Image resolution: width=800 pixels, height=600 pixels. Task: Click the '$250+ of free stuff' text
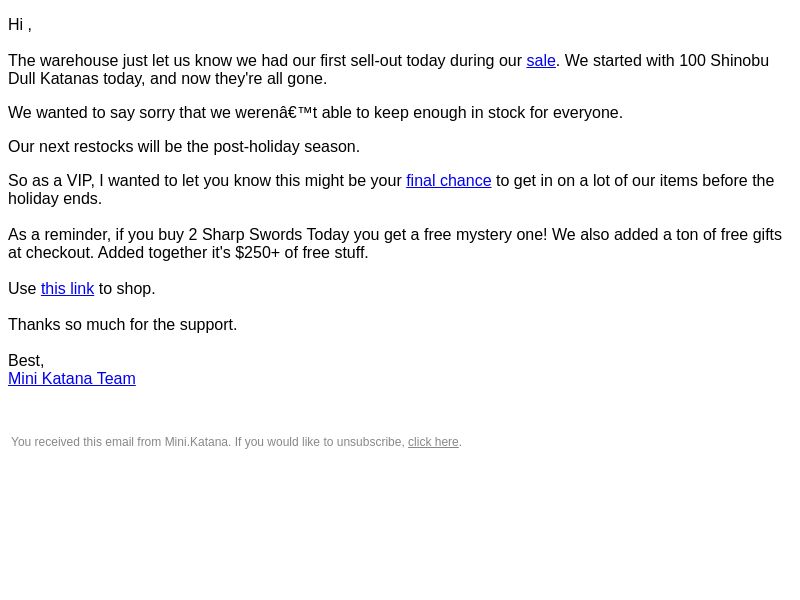(x=302, y=253)
